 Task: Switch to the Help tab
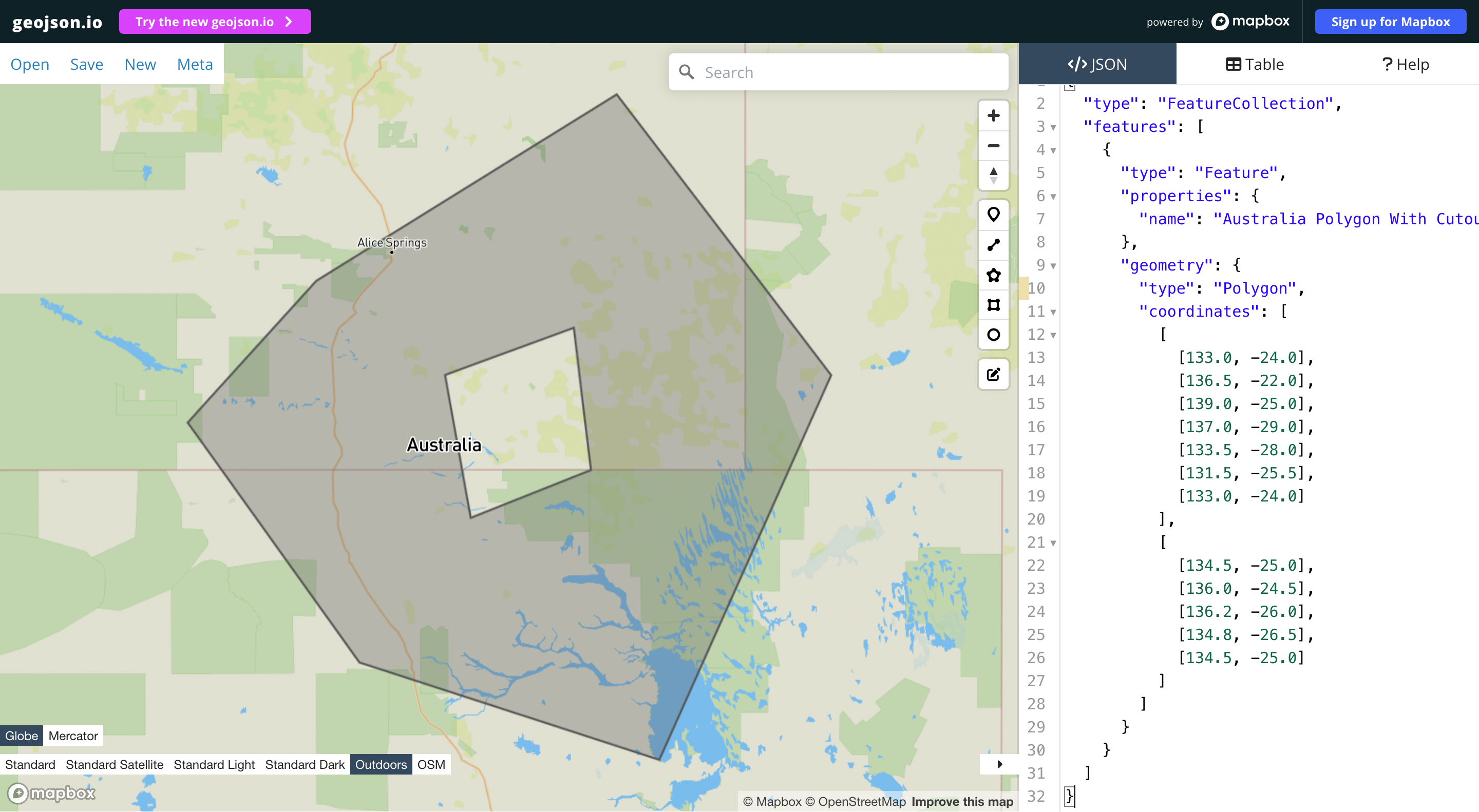pyautogui.click(x=1406, y=64)
